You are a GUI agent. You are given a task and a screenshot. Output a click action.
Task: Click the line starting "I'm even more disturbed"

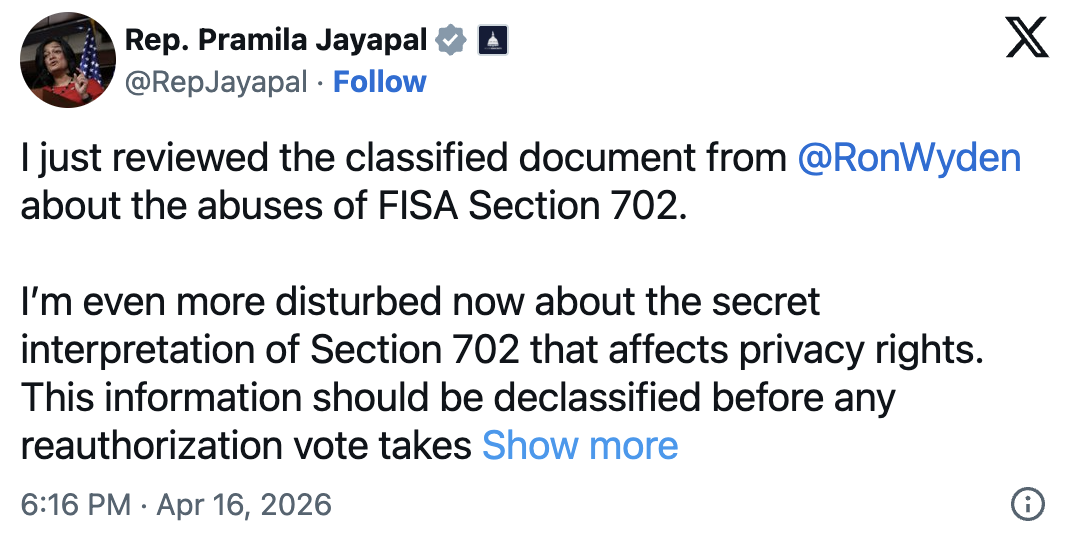pyautogui.click(x=420, y=301)
